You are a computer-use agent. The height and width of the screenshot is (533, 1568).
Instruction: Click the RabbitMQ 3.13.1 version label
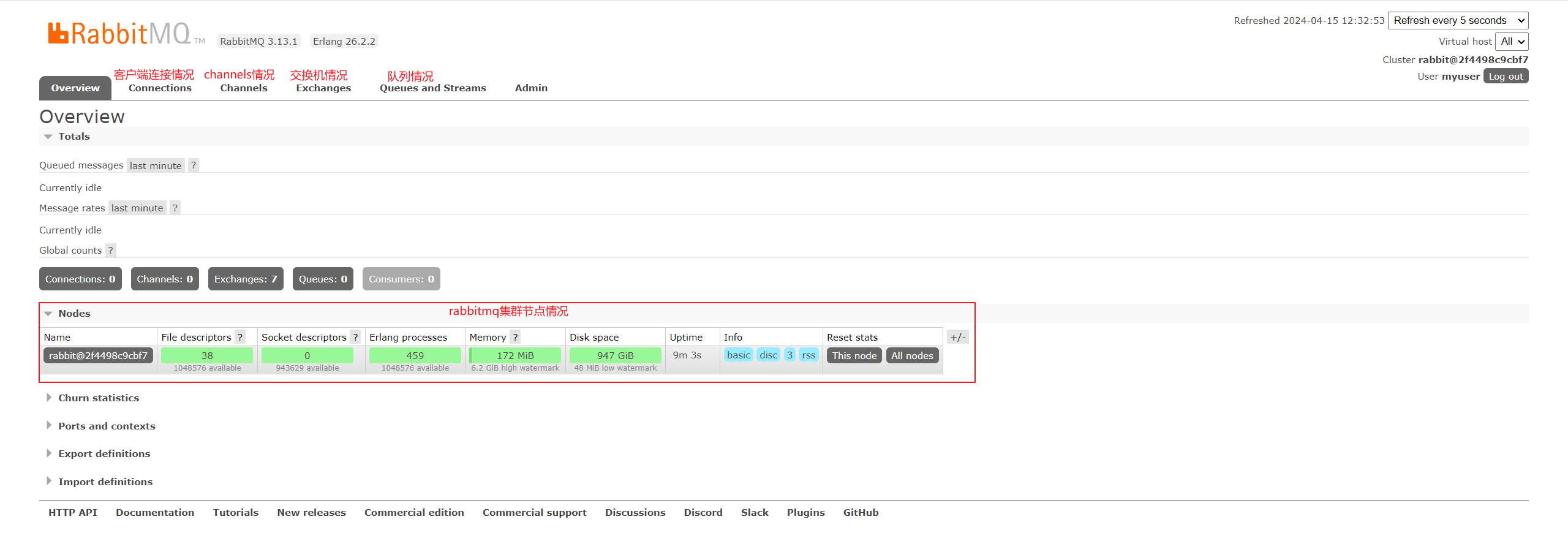[x=258, y=42]
